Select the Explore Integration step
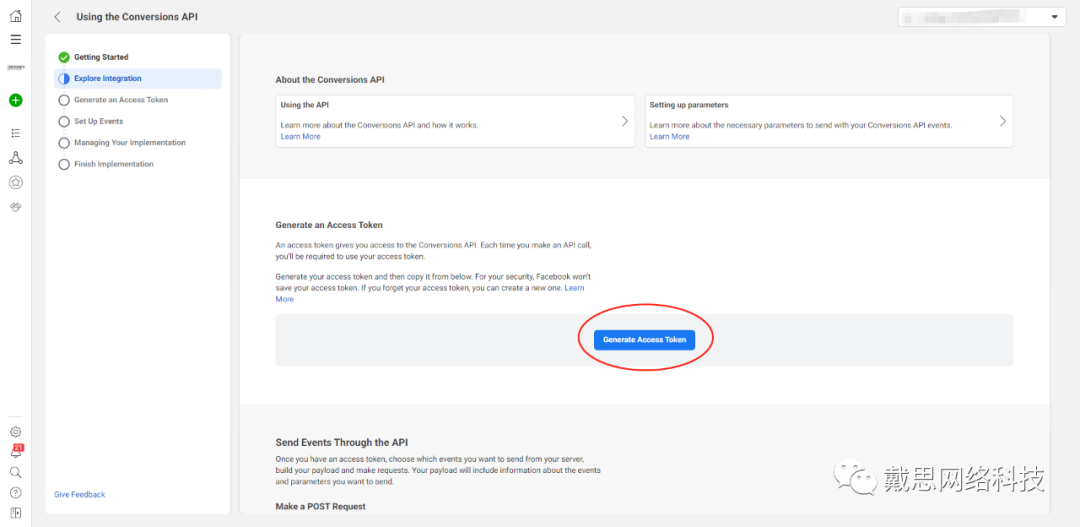 coord(138,79)
